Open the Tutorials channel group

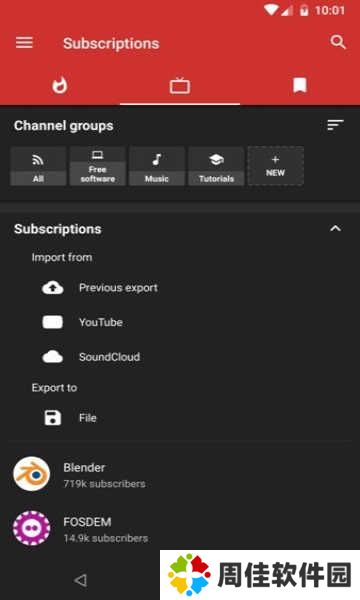pyautogui.click(x=216, y=166)
